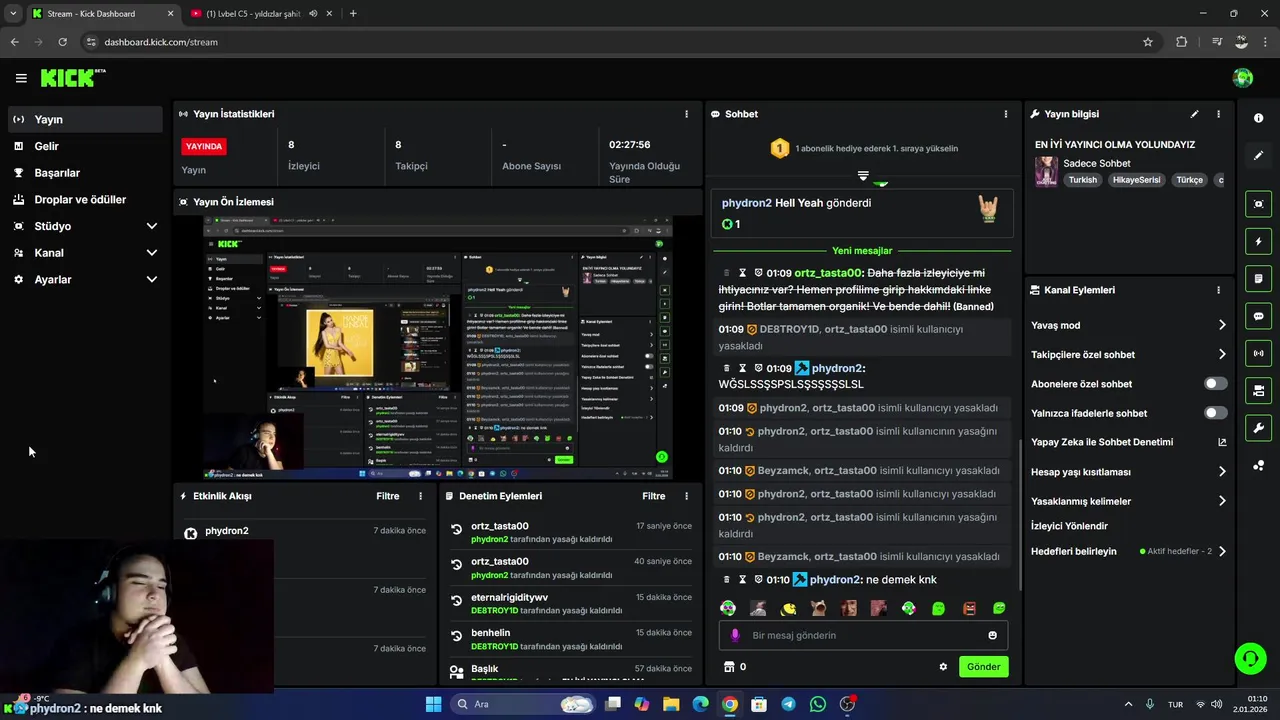Open Başarılar in the sidebar
Image resolution: width=1280 pixels, height=720 pixels.
[x=84, y=173]
